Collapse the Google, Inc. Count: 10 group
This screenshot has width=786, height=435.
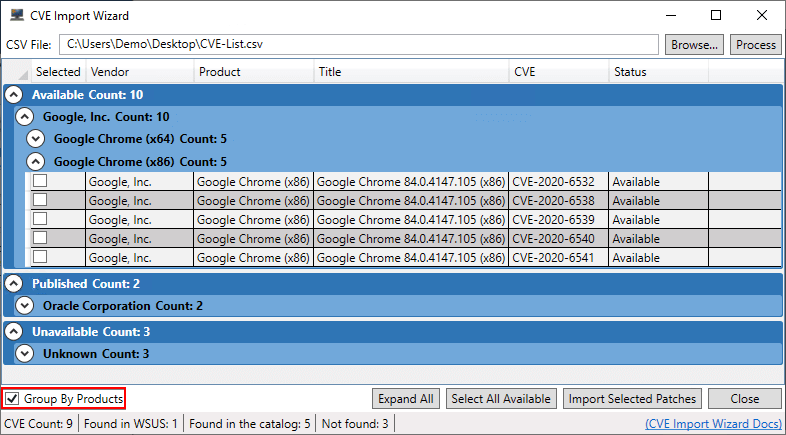pos(25,117)
